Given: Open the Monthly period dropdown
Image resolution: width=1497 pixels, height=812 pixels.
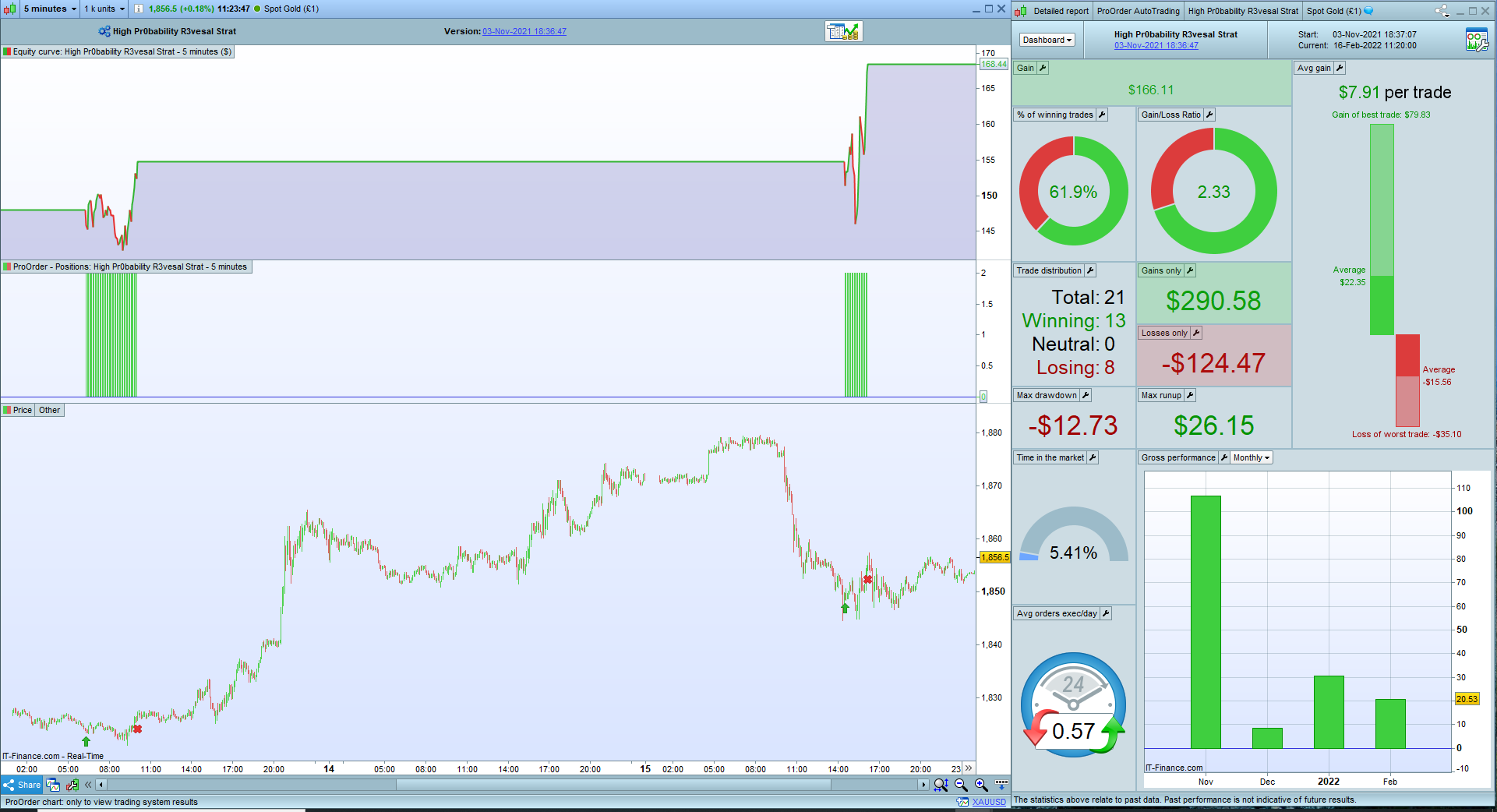Looking at the screenshot, I should pyautogui.click(x=1252, y=457).
